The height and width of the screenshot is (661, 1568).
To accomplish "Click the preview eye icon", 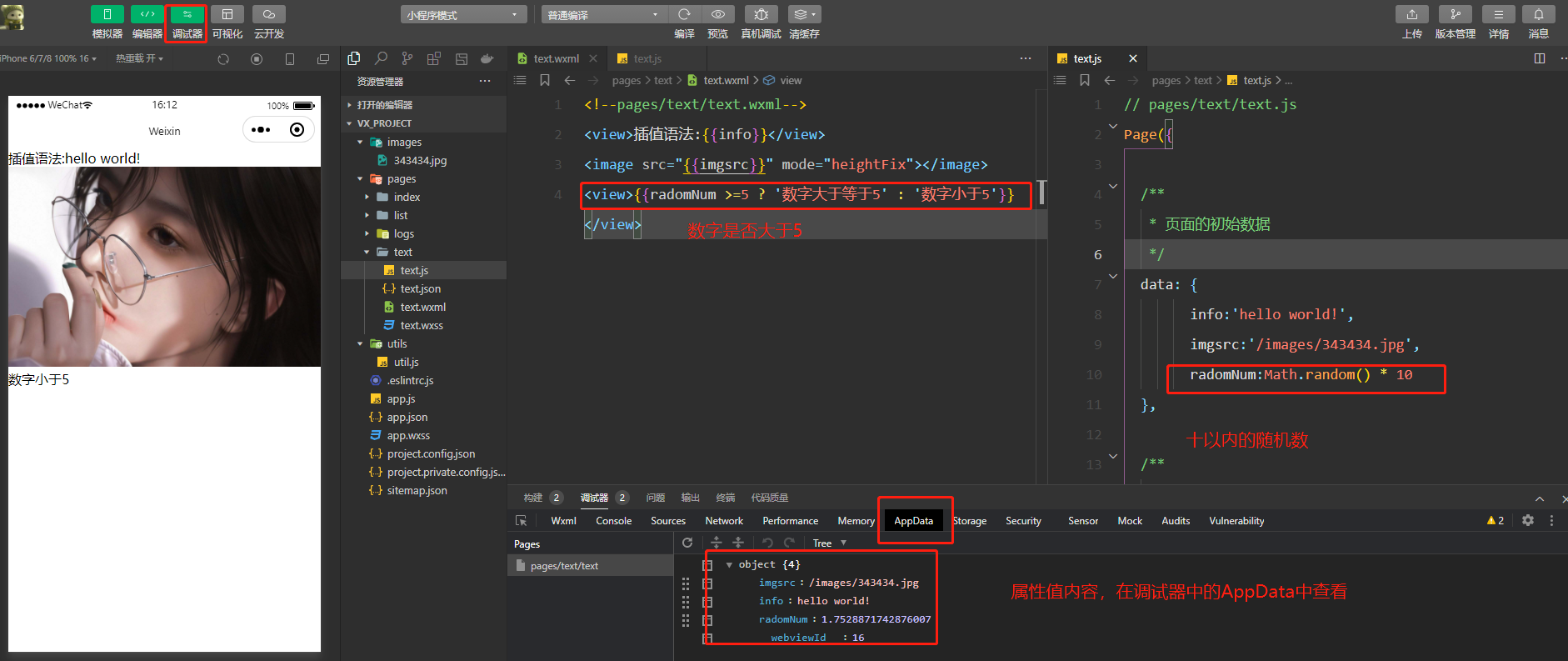I will click(717, 14).
